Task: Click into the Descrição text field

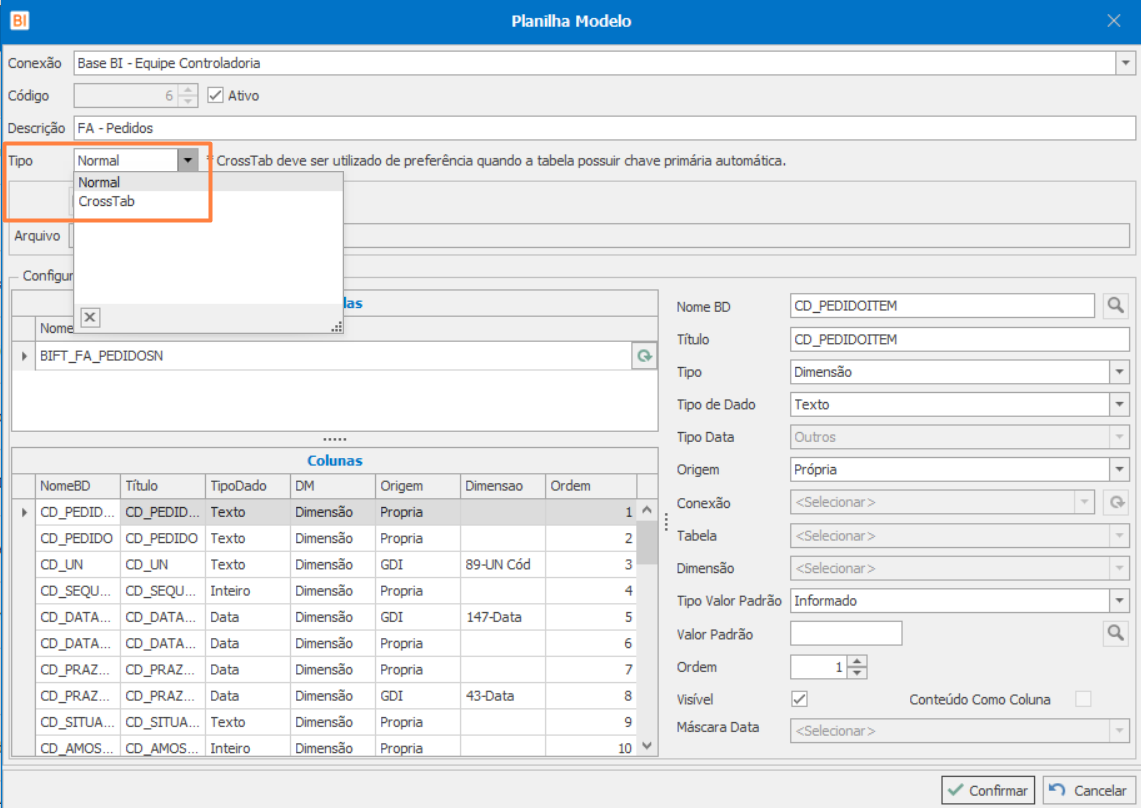Action: tap(600, 128)
